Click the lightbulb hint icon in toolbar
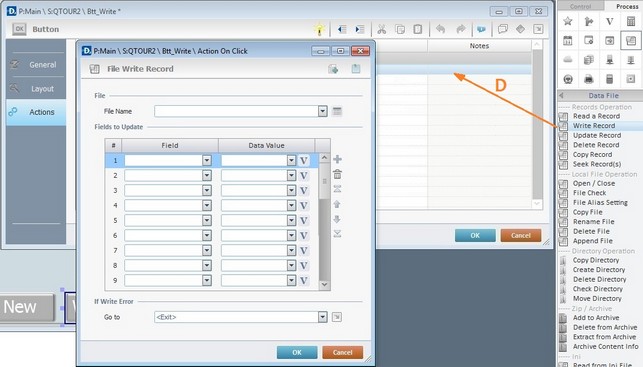The width and height of the screenshot is (643, 367). 319,29
